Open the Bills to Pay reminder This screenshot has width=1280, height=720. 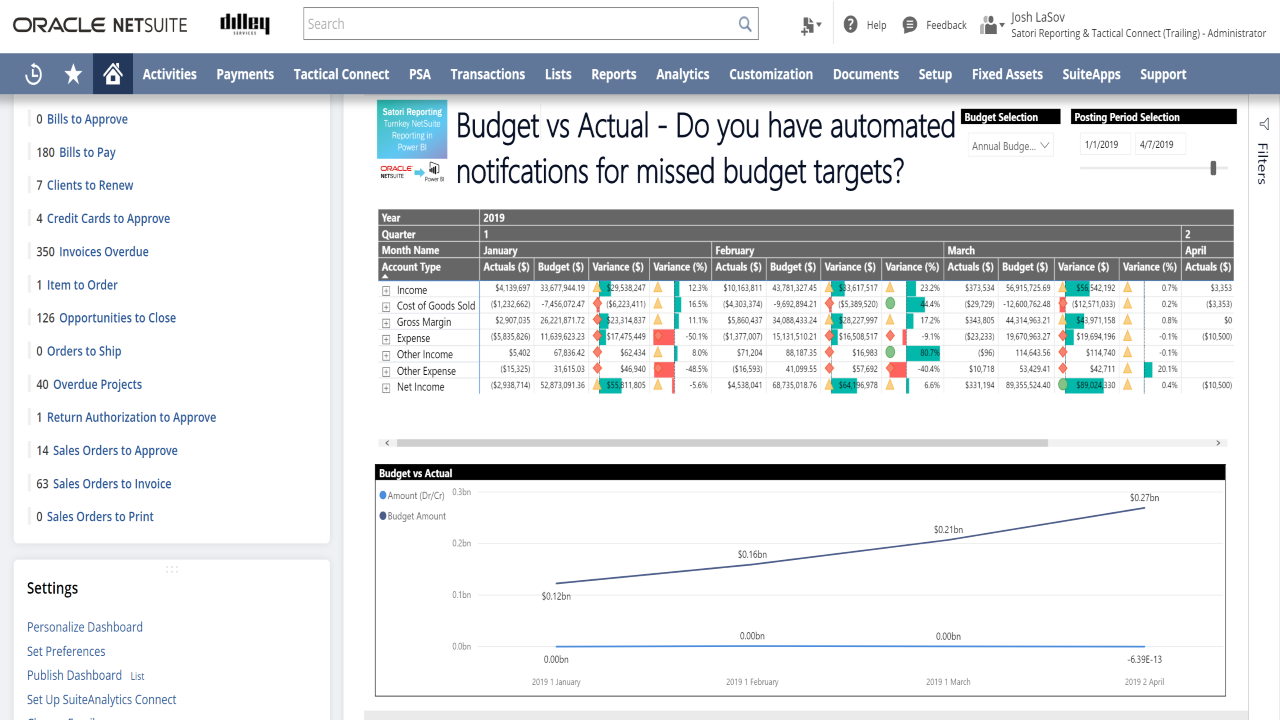(87, 152)
